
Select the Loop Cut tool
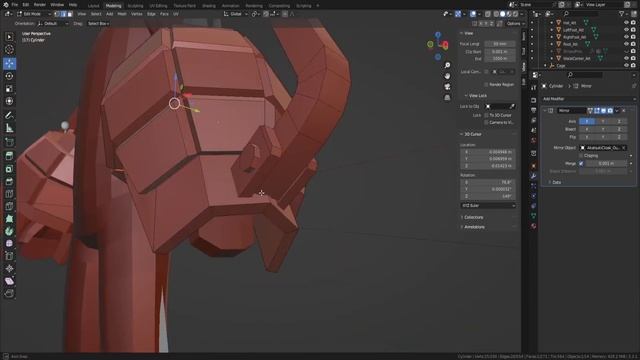pyautogui.click(x=9, y=194)
